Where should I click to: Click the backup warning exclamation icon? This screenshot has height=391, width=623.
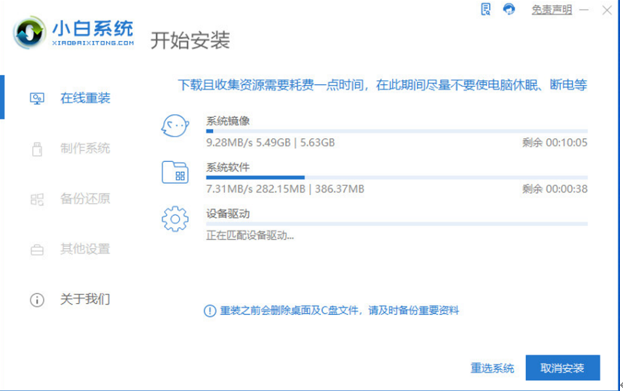(x=210, y=311)
